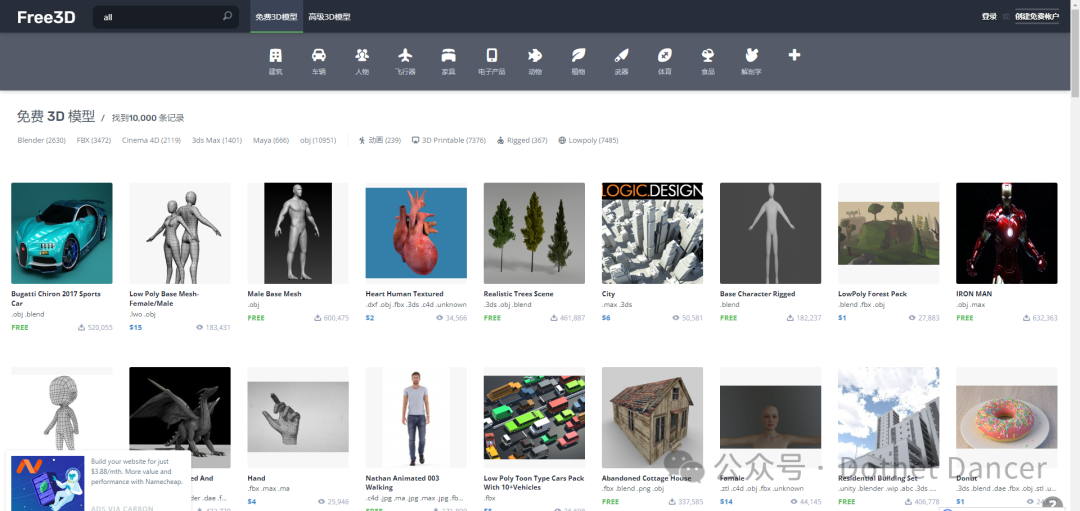Filter by Blender (2630) format
1080x511 pixels.
pyautogui.click(x=41, y=140)
